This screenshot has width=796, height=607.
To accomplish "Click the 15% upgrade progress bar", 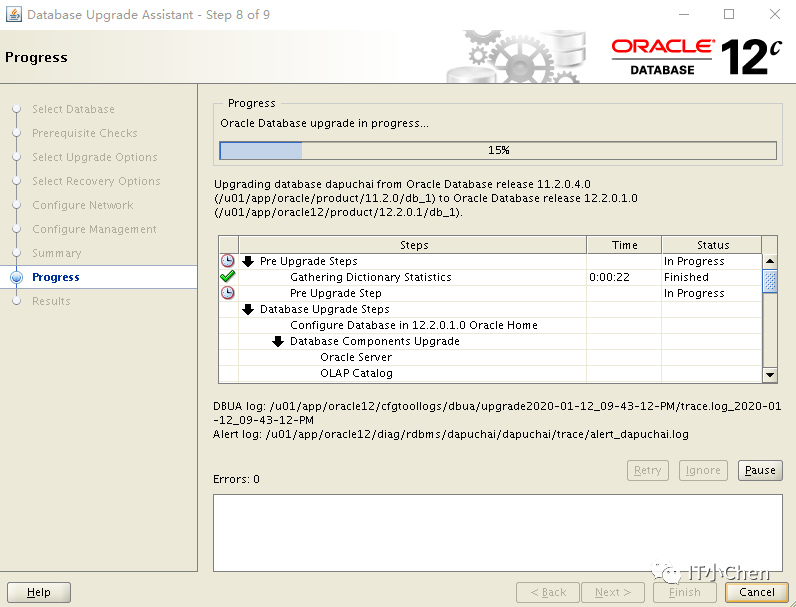I will coord(498,150).
